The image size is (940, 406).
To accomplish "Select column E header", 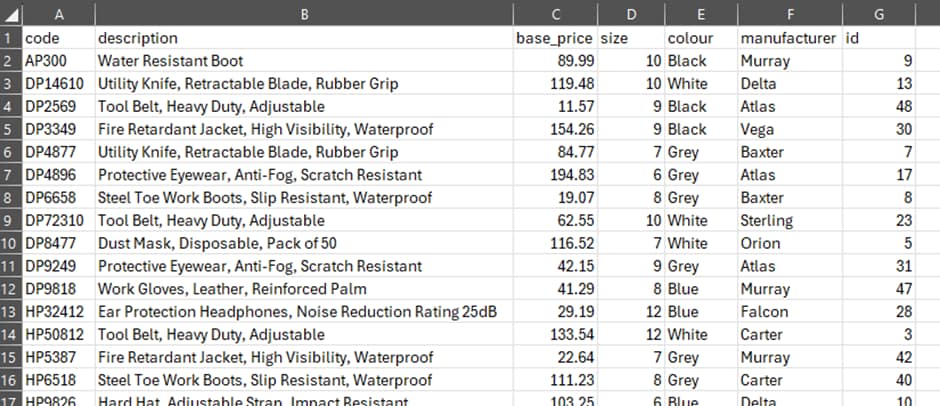I will click(x=701, y=13).
